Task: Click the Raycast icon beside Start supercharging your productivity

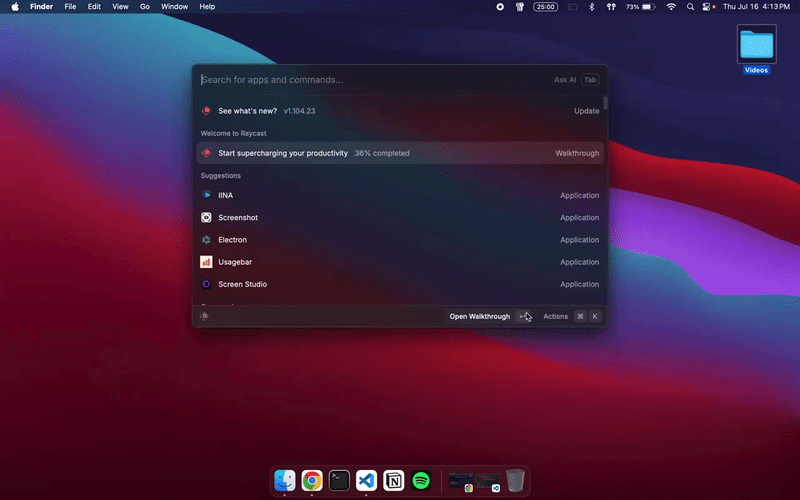Action: (206, 153)
